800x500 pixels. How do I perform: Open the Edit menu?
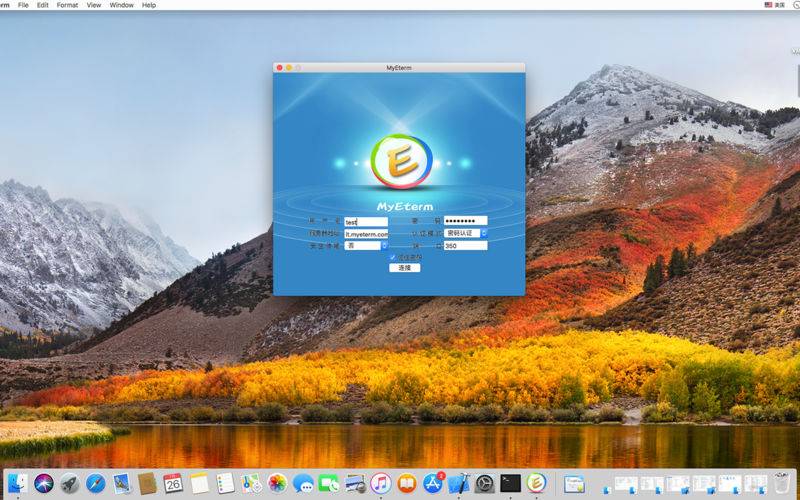43,5
